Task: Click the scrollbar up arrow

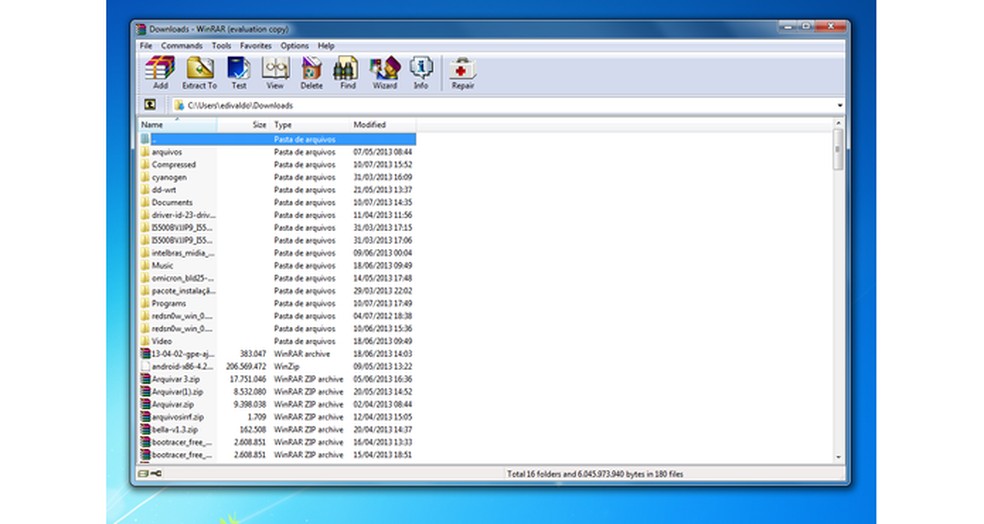Action: tap(838, 123)
